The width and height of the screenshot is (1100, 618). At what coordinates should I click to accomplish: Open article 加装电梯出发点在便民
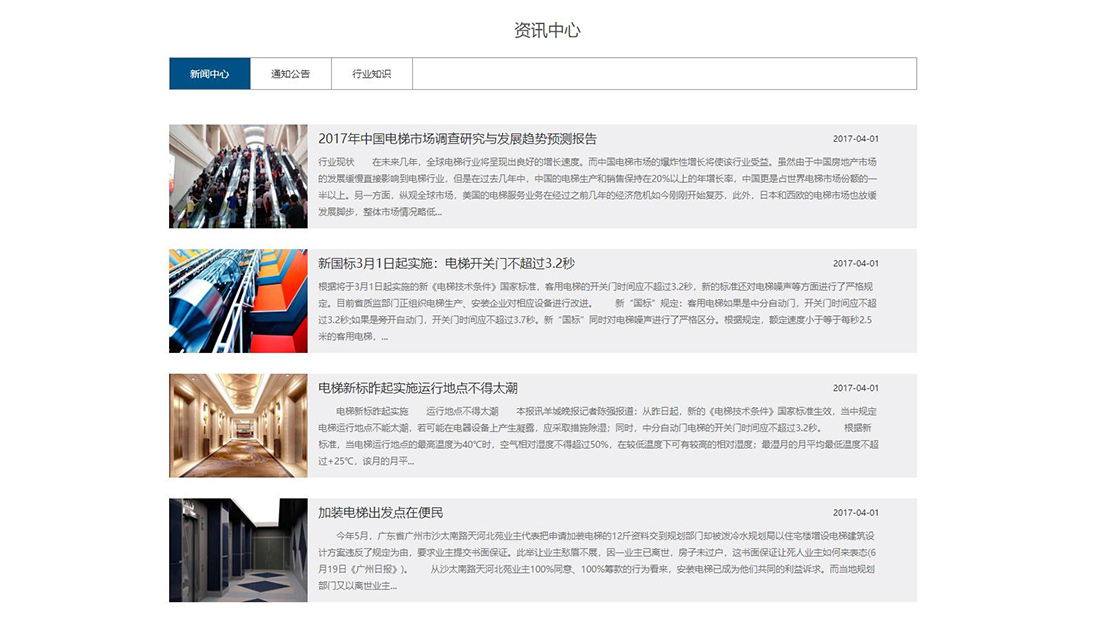pyautogui.click(x=380, y=513)
